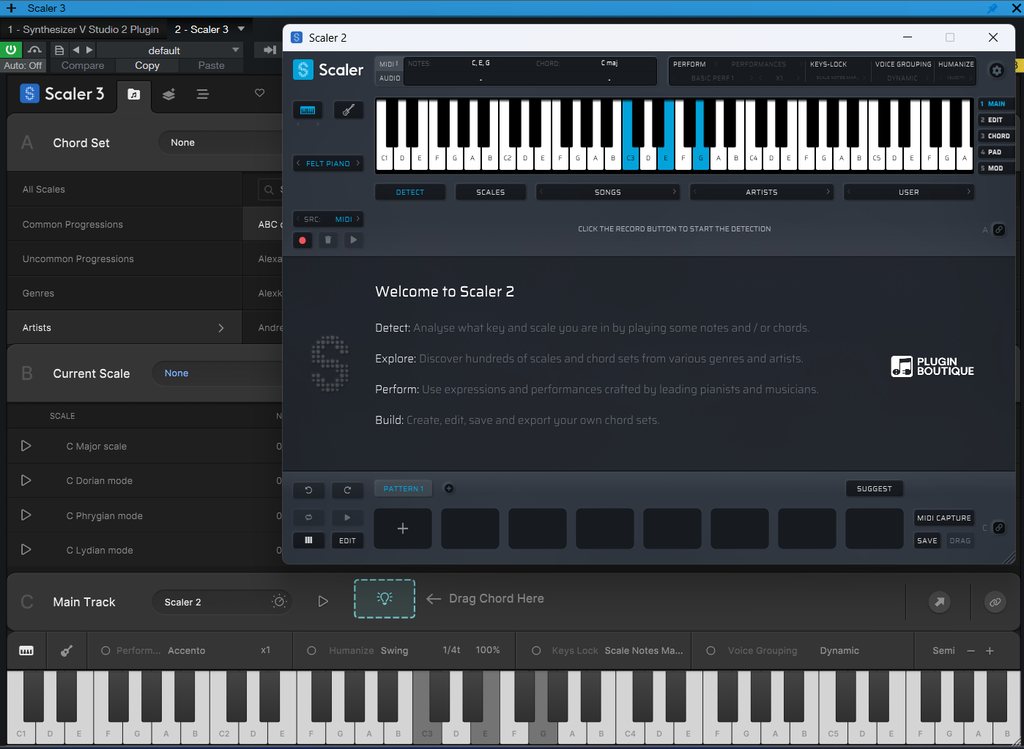Open SONGS selector in Scaler 2
This screenshot has width=1024, height=749.
point(607,192)
